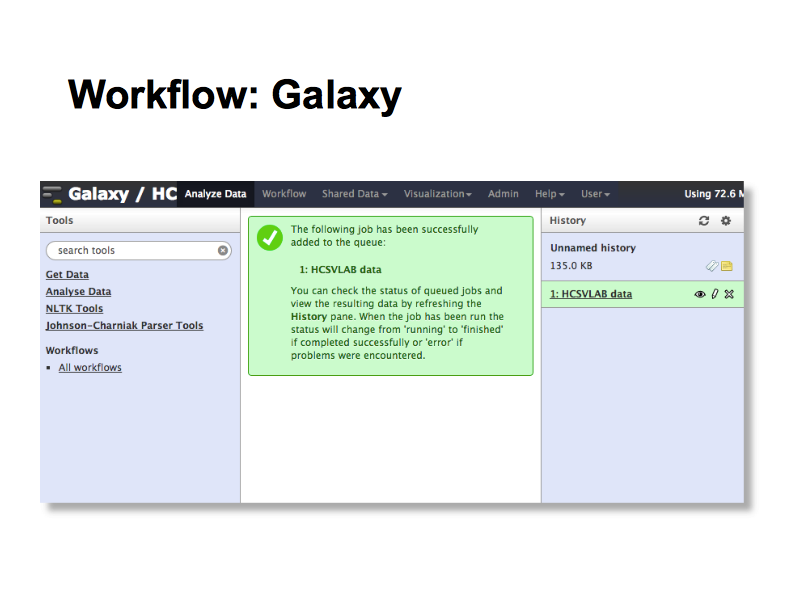Viewport: 800px width, 600px height.
Task: Switch to the Analyze Data tab
Action: [x=215, y=194]
